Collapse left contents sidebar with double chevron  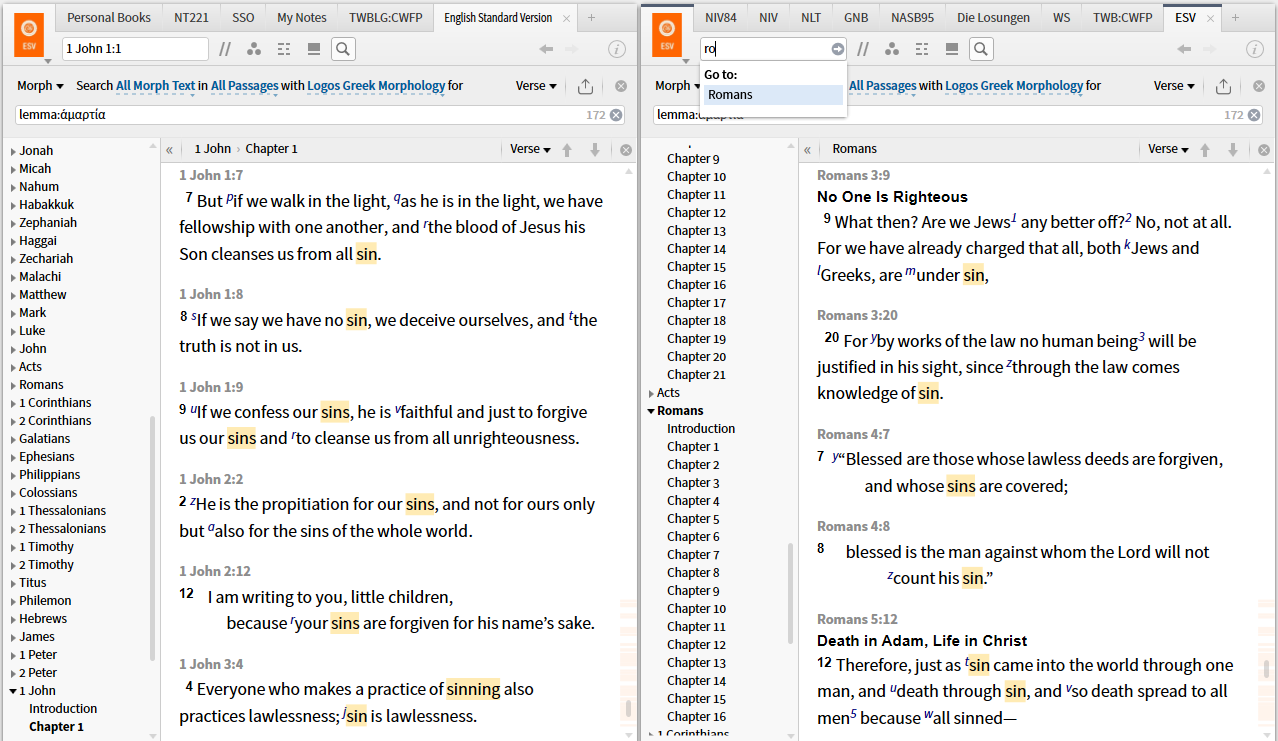click(170, 149)
